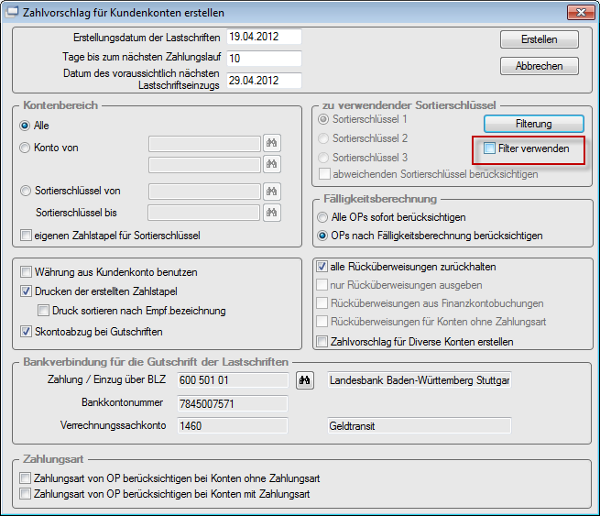Open binoculars lookup for Sortierschlüssel bis
600x516 pixels.
tap(272, 212)
